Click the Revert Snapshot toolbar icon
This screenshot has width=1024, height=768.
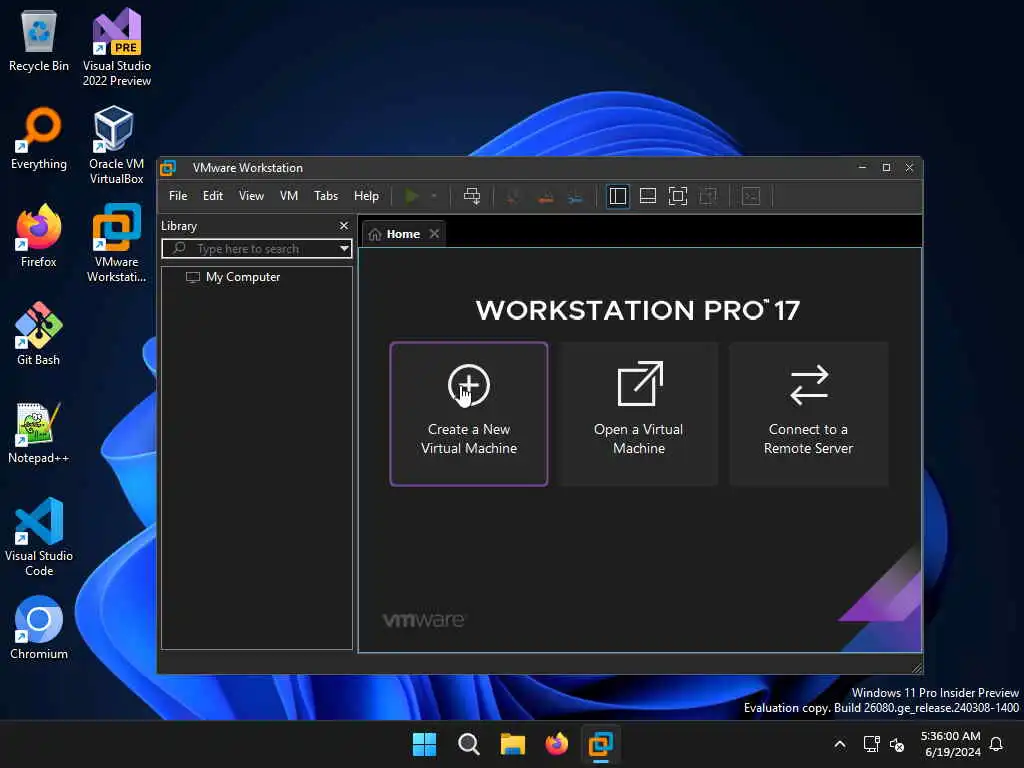point(545,196)
